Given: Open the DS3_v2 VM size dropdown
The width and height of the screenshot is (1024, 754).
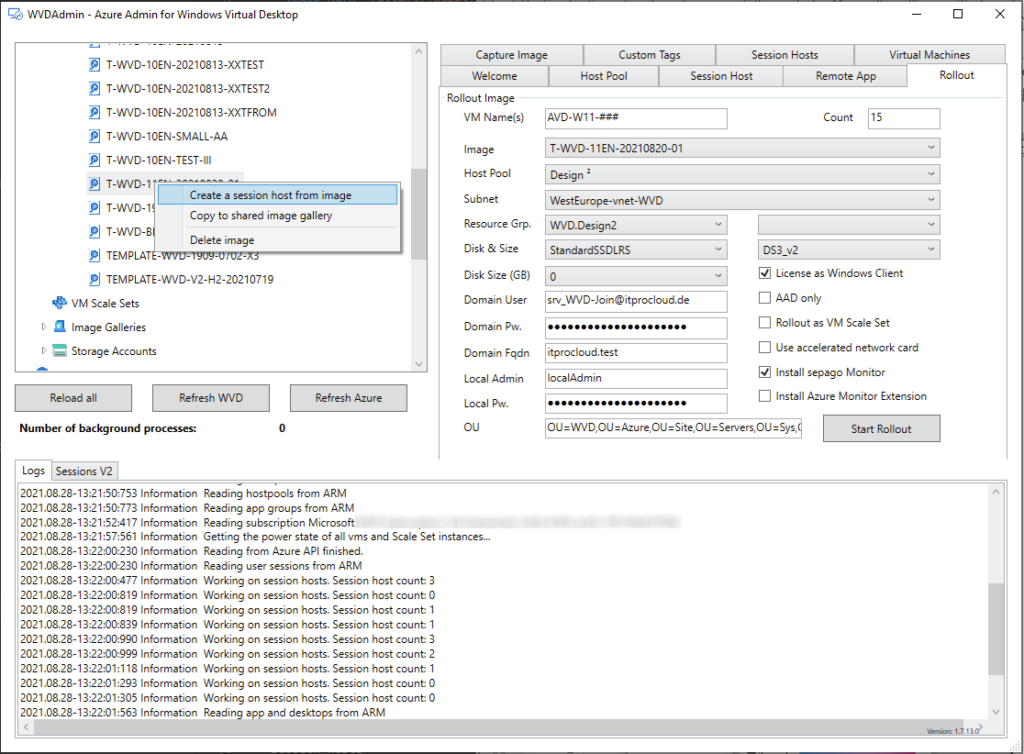Looking at the screenshot, I should coord(848,249).
